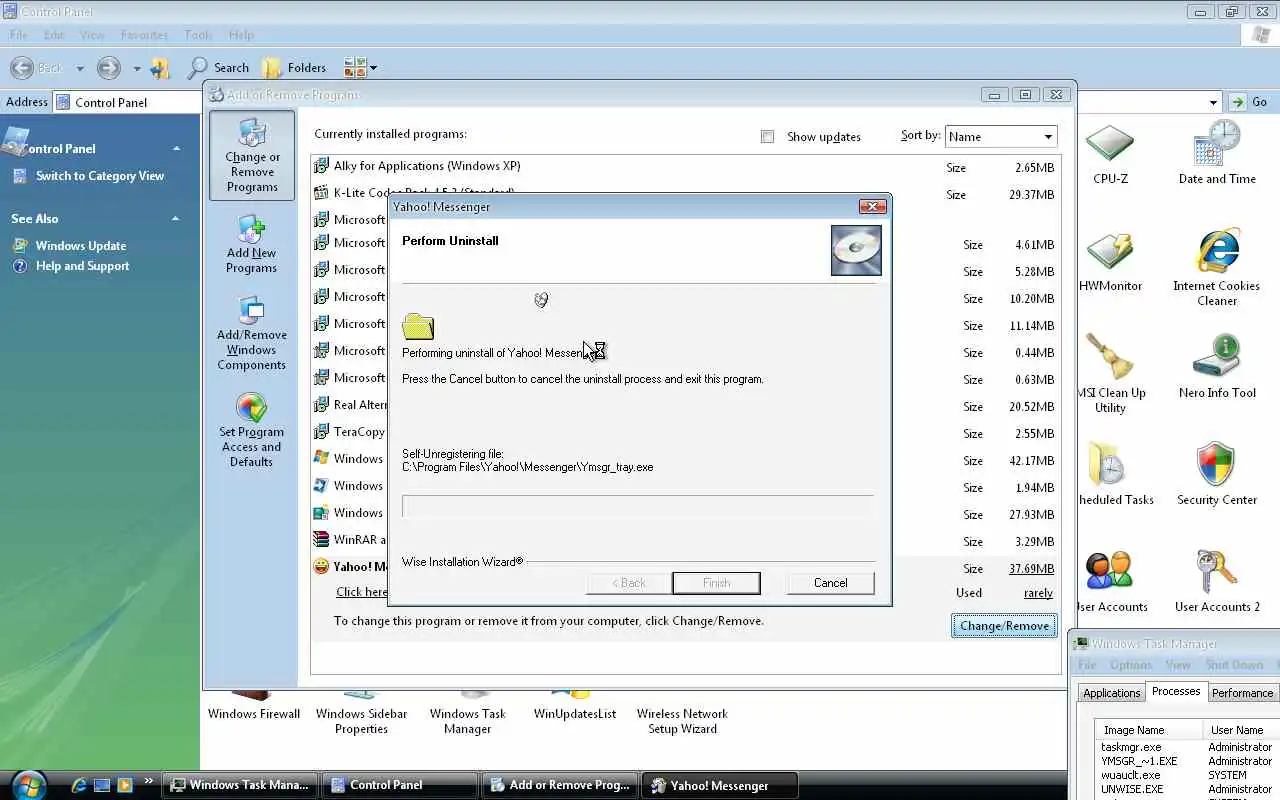
Task: Toggle the Show updates checkbox
Action: point(767,137)
